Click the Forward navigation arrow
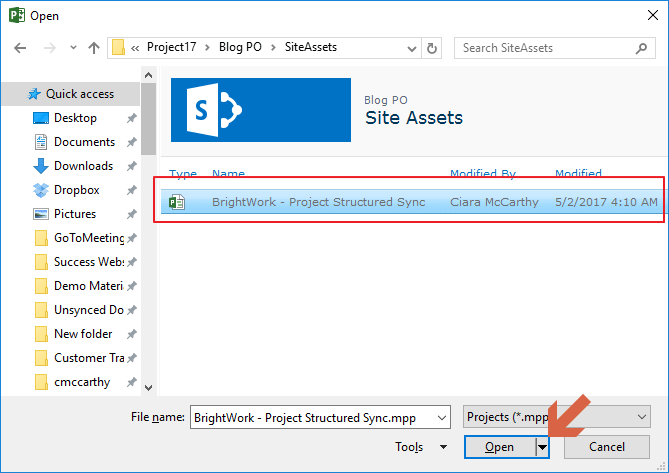This screenshot has width=669, height=473. 50,48
